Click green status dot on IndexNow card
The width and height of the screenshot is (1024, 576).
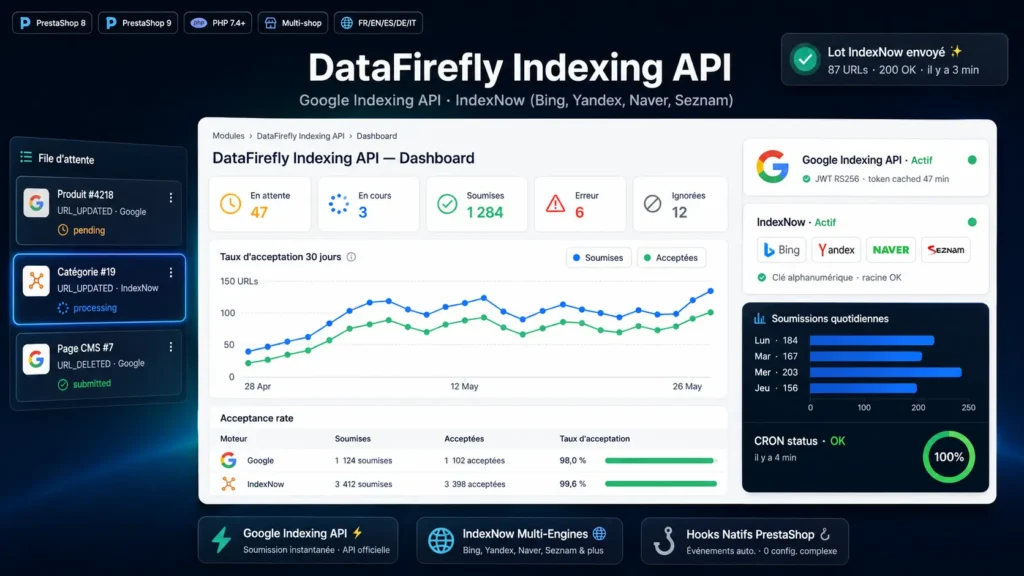(972, 222)
